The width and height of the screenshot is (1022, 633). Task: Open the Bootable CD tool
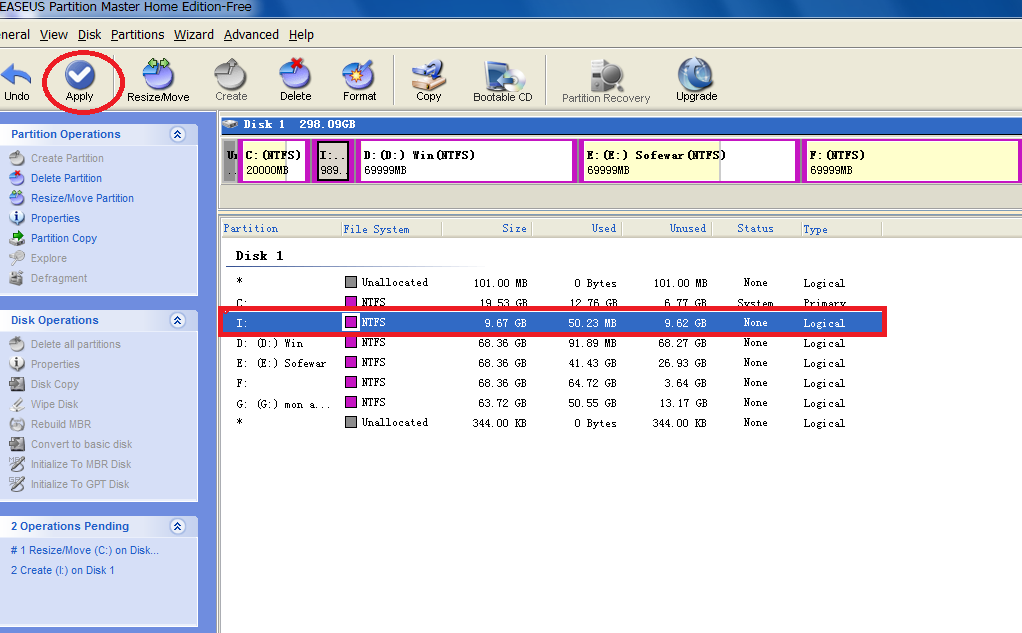pyautogui.click(x=503, y=81)
